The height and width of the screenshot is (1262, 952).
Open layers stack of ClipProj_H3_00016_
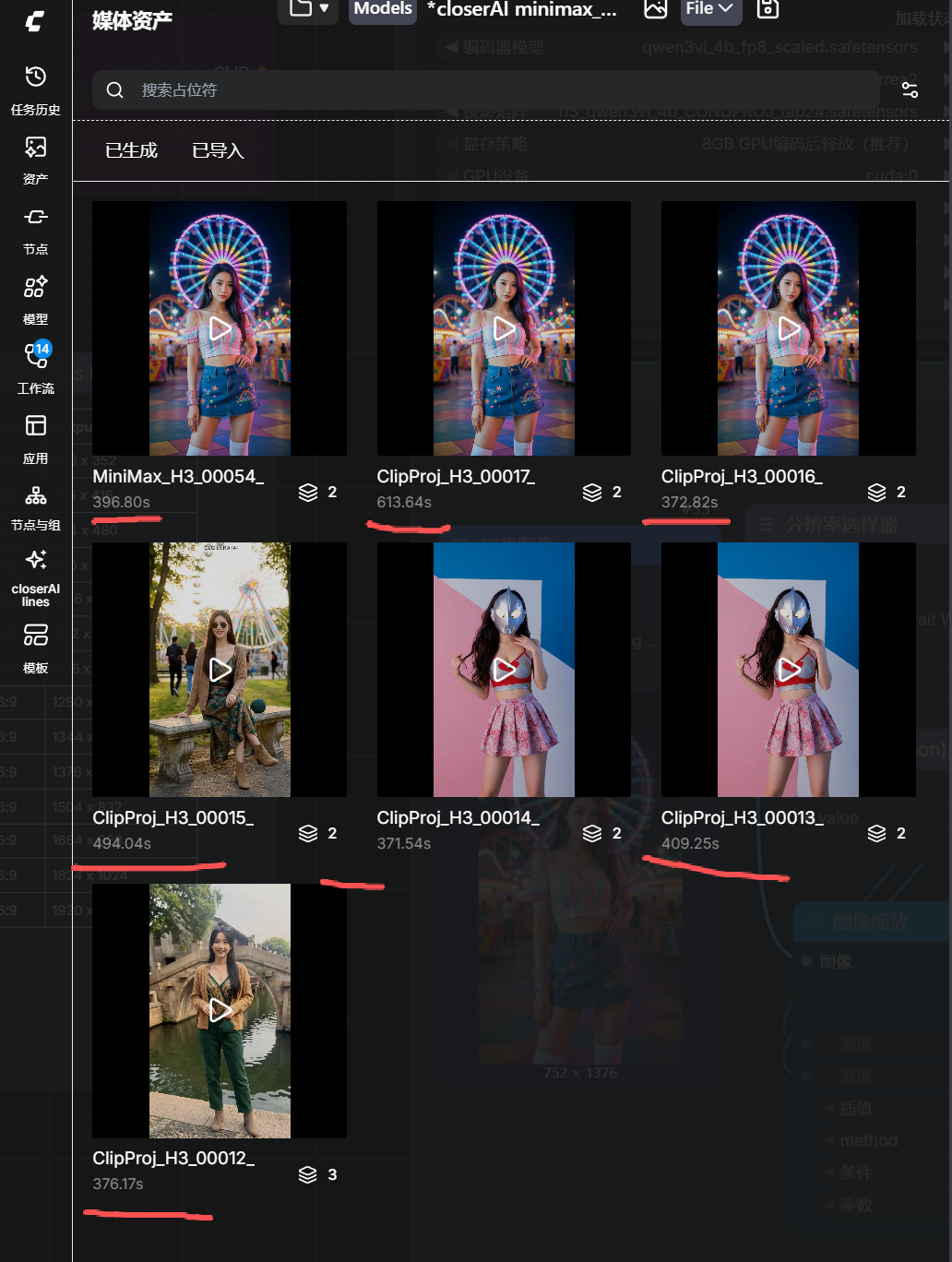(887, 493)
